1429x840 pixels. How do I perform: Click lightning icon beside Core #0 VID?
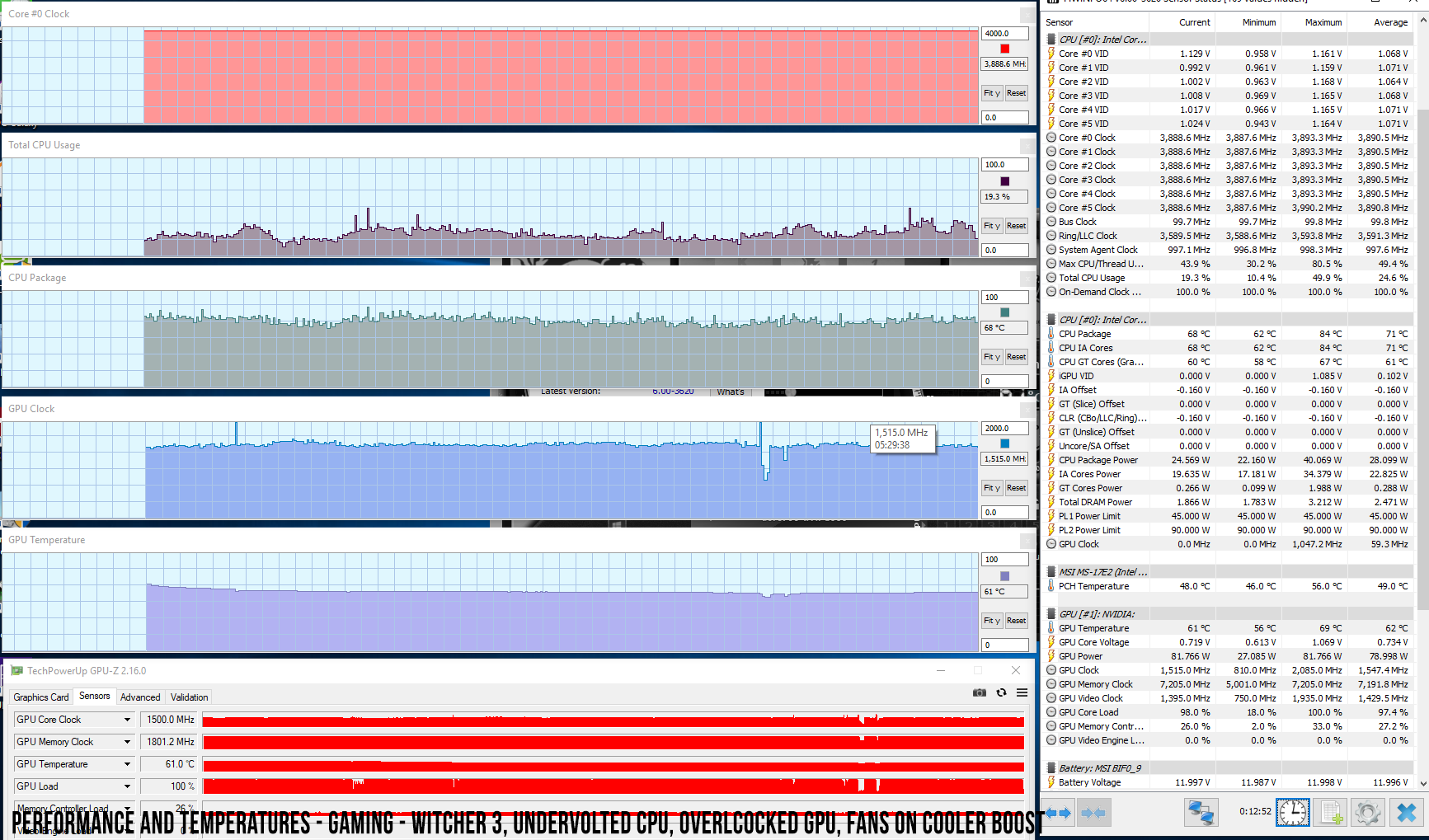click(1051, 54)
